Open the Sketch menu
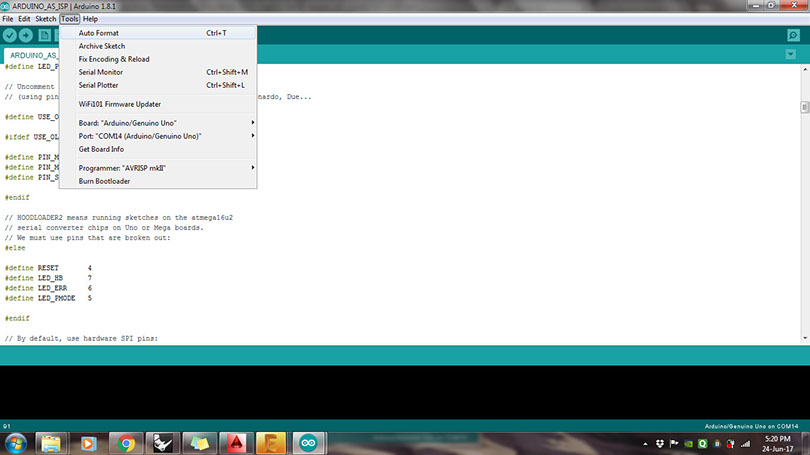The width and height of the screenshot is (810, 455). point(45,19)
